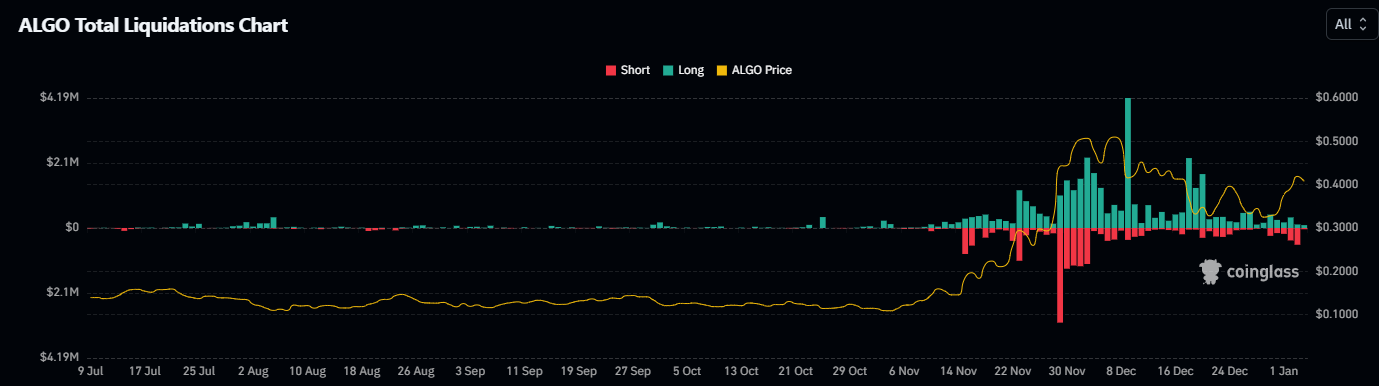Click the 5 Oct date label
Viewport: 1379px width, 386px height.
pos(687,371)
